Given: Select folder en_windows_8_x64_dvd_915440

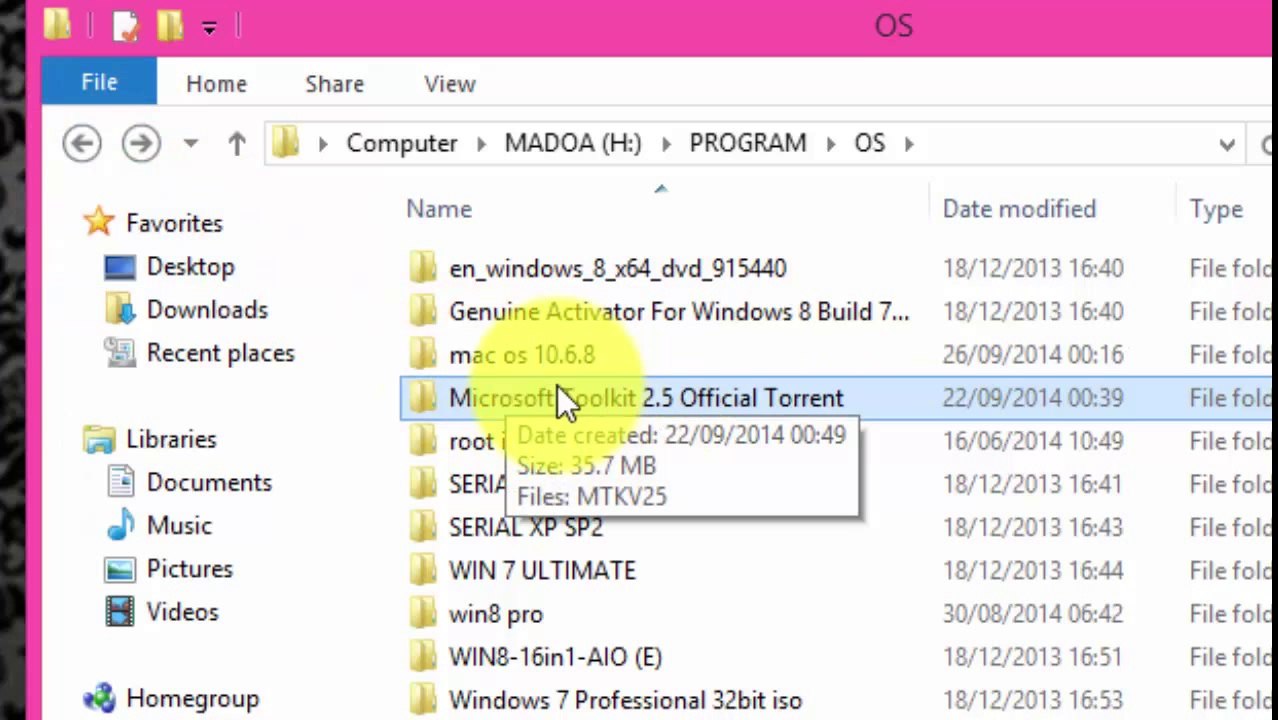Looking at the screenshot, I should (x=617, y=268).
